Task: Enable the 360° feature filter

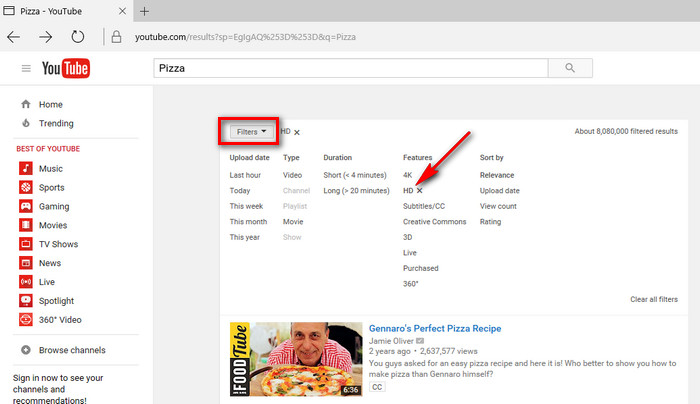Action: coord(411,284)
